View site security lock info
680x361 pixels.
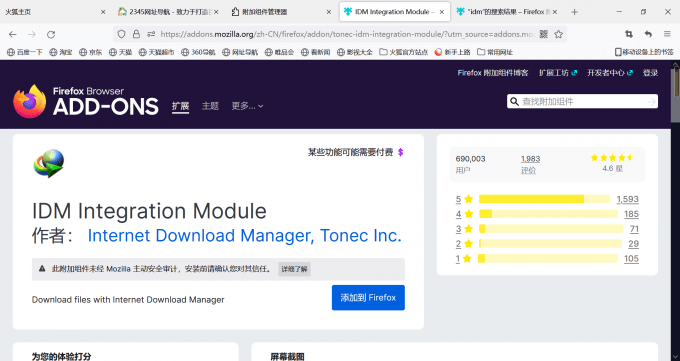(x=136, y=34)
